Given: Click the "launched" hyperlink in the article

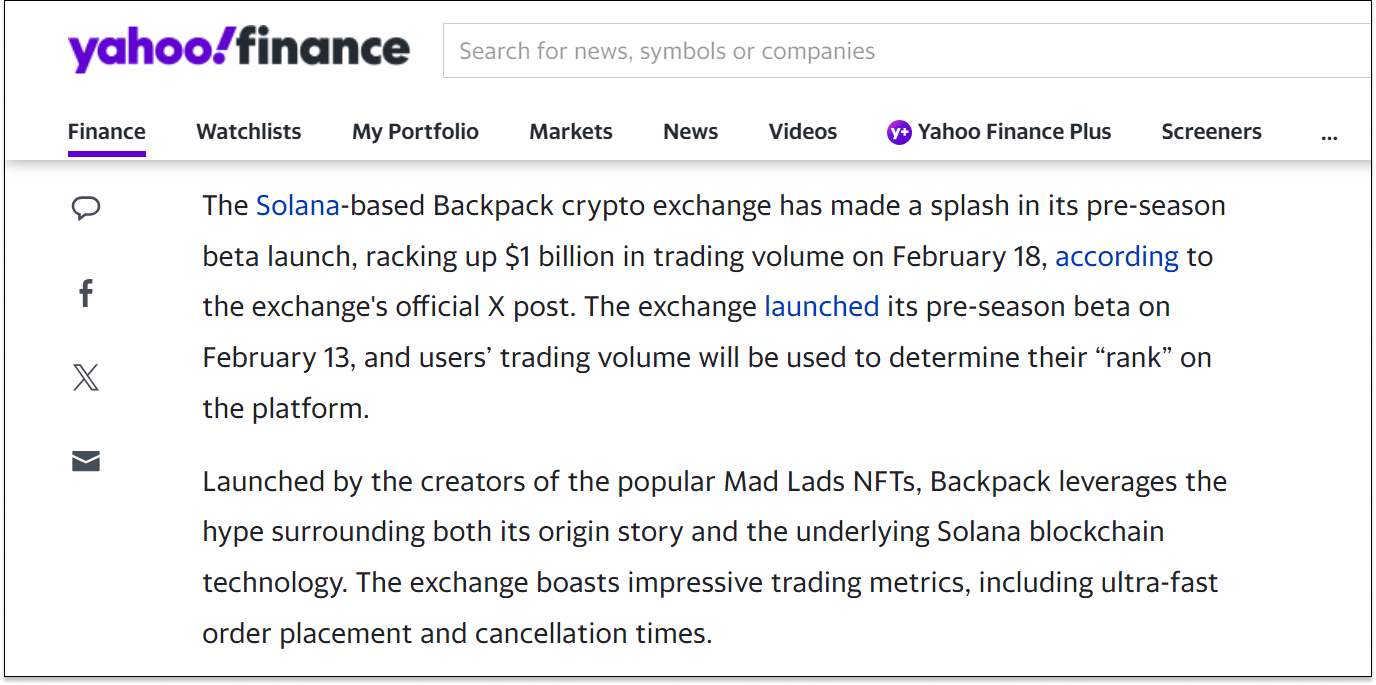Looking at the screenshot, I should [822, 306].
